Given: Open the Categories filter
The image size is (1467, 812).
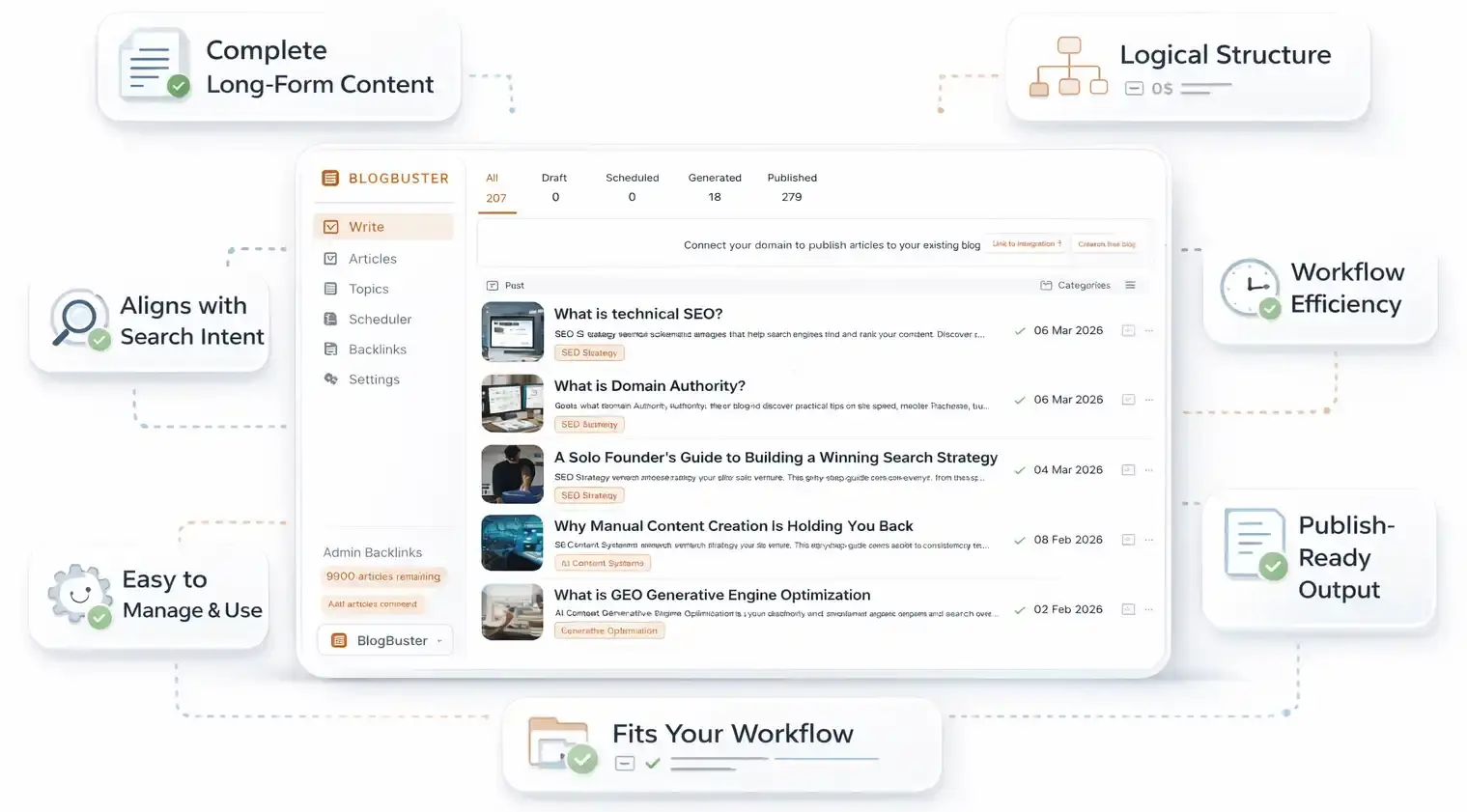Looking at the screenshot, I should click(x=1076, y=285).
